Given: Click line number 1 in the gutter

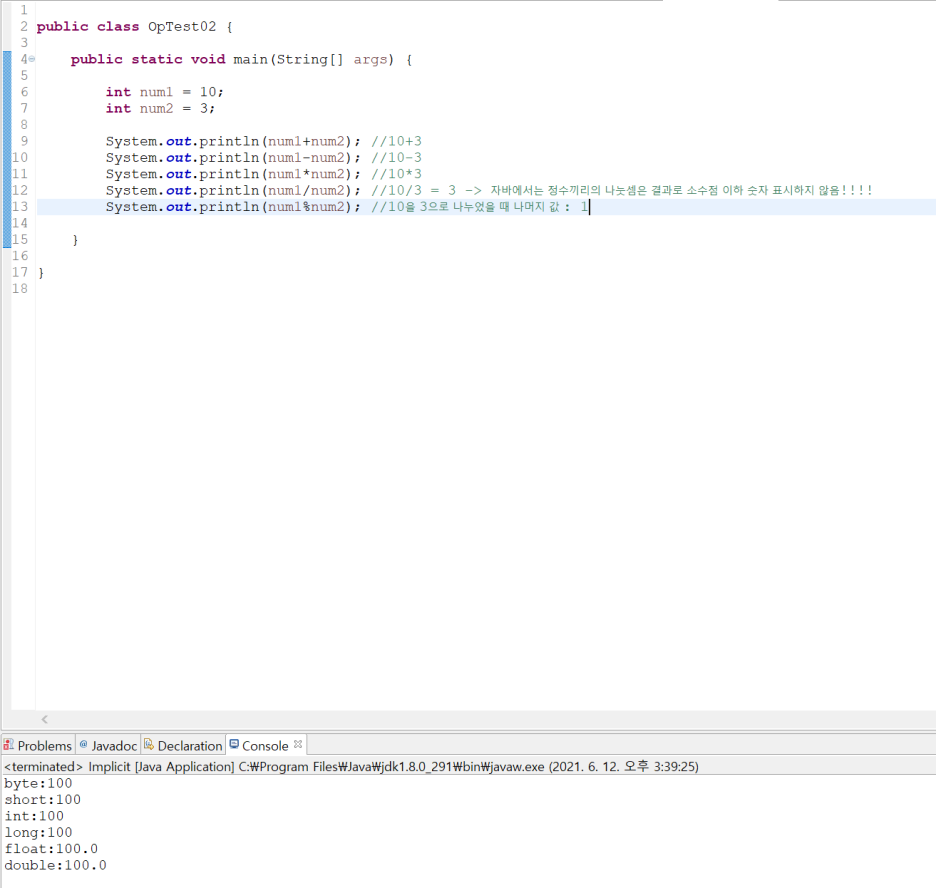Looking at the screenshot, I should 24,10.
